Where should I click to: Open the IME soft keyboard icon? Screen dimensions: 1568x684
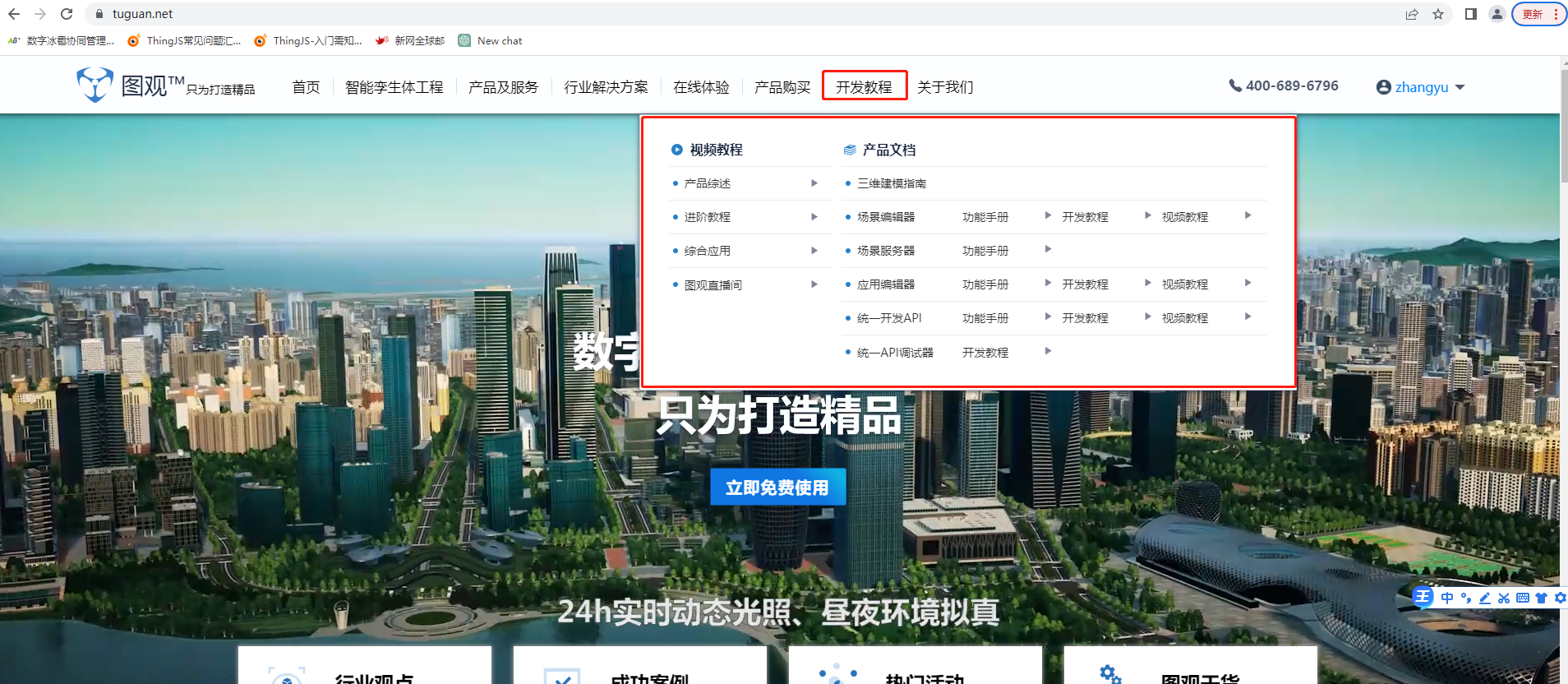click(1523, 598)
